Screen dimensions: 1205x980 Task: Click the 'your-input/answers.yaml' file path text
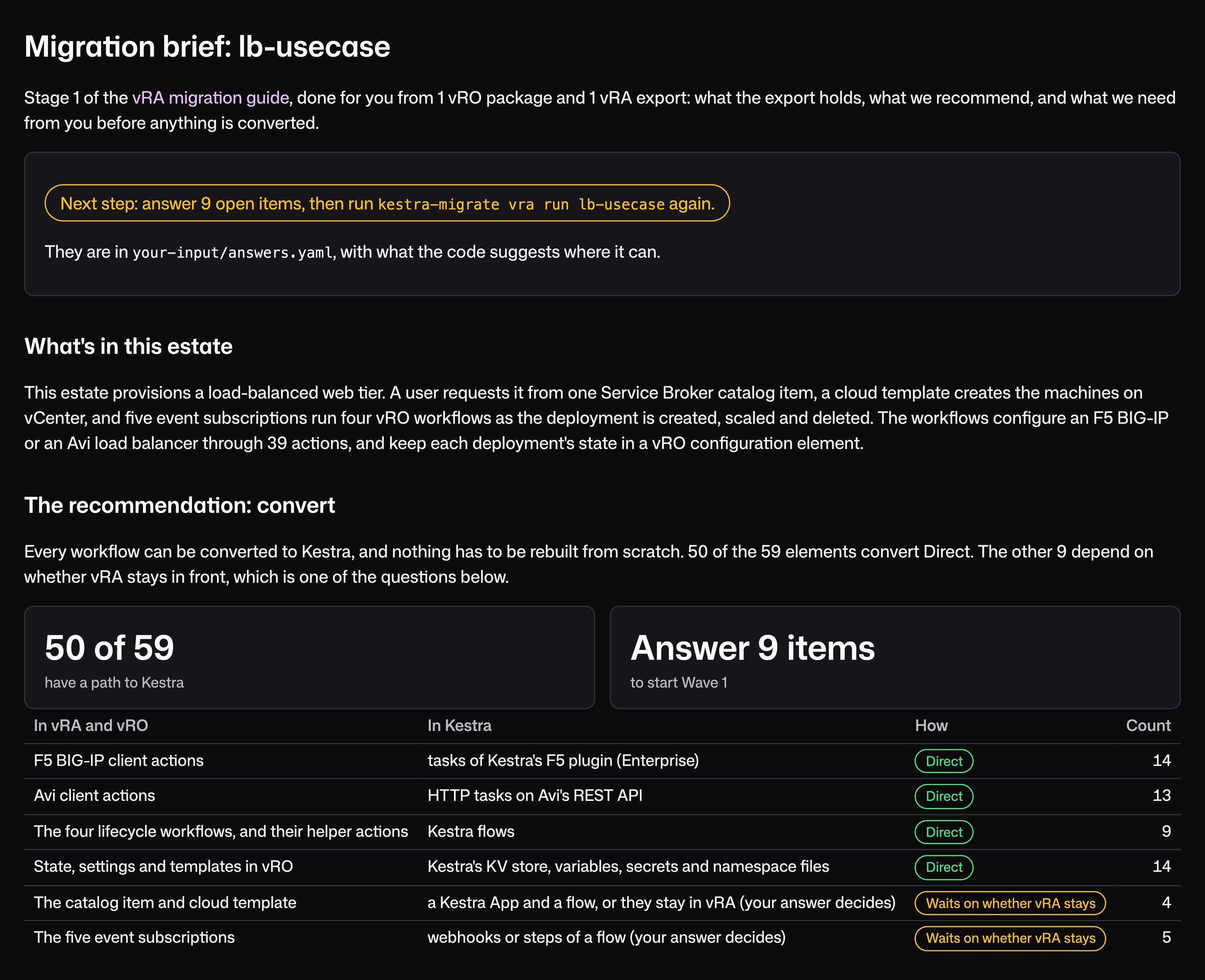click(233, 252)
